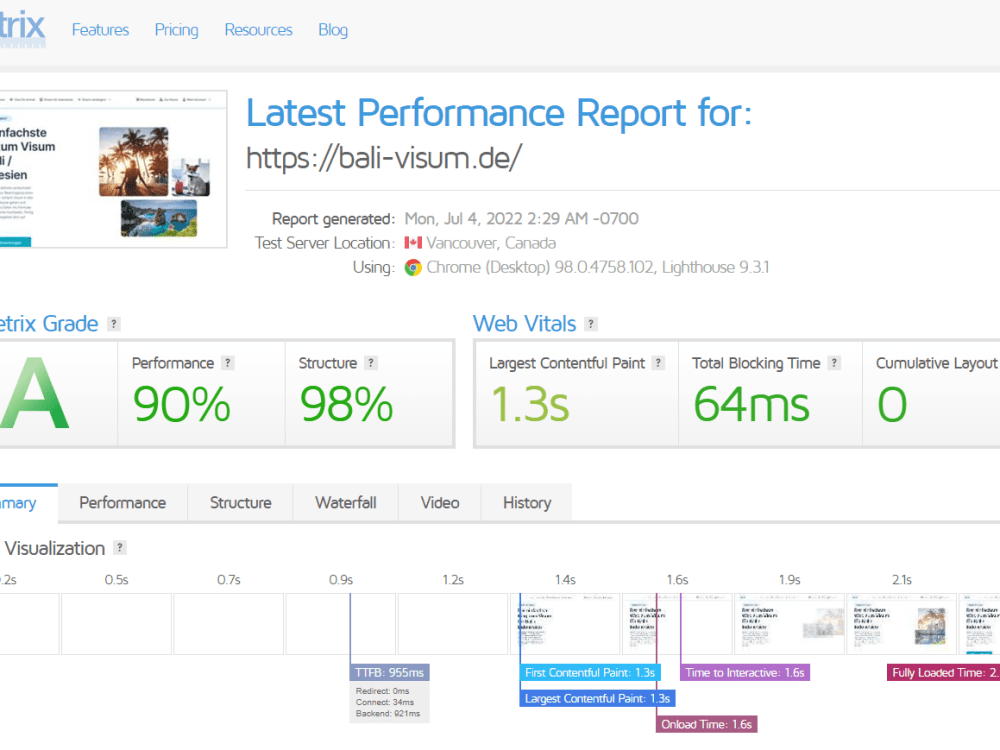Click the 90% Performance score
The height and width of the screenshot is (750, 1000).
pyautogui.click(x=182, y=404)
